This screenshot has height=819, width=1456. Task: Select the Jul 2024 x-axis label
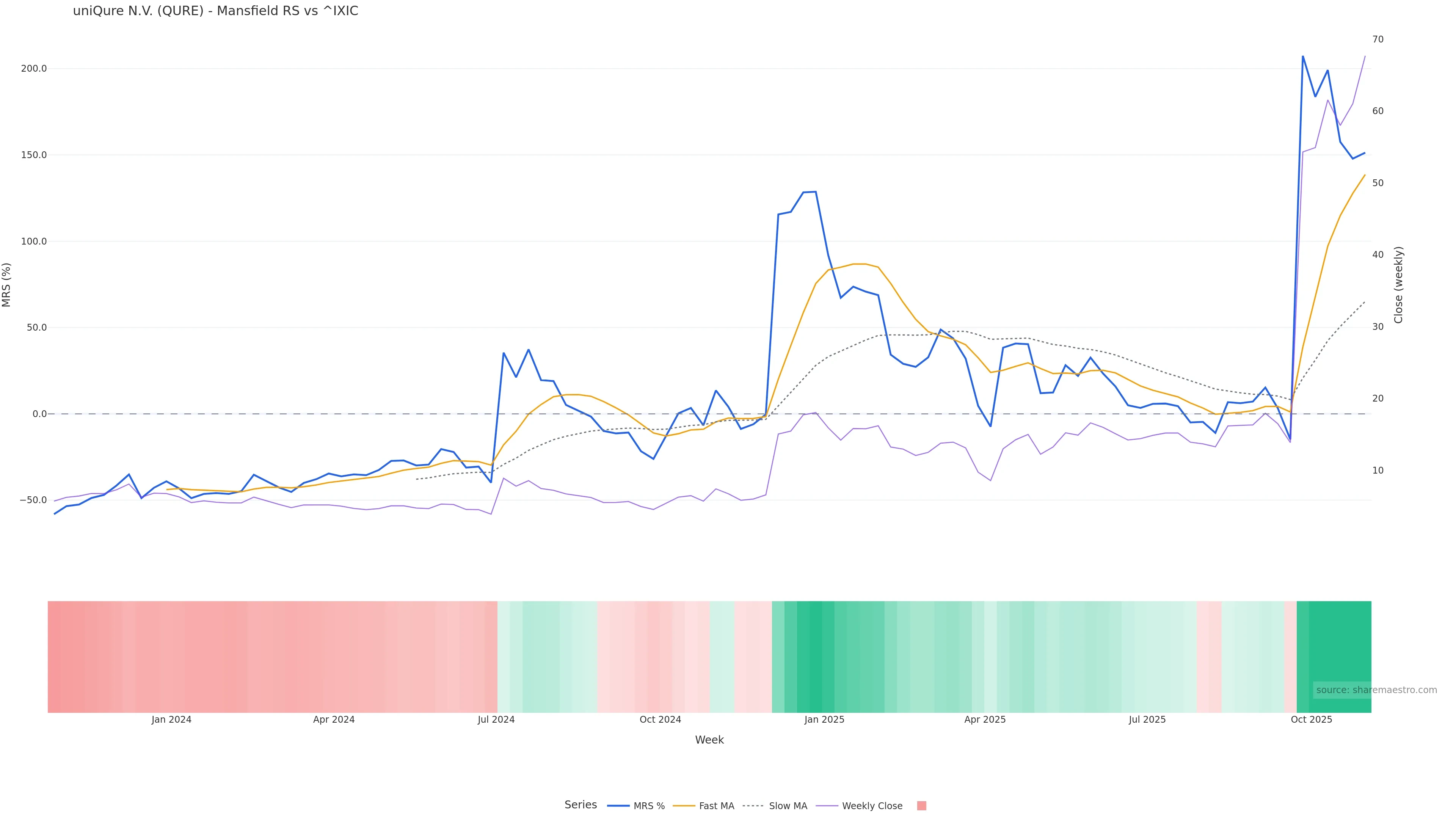click(x=496, y=720)
